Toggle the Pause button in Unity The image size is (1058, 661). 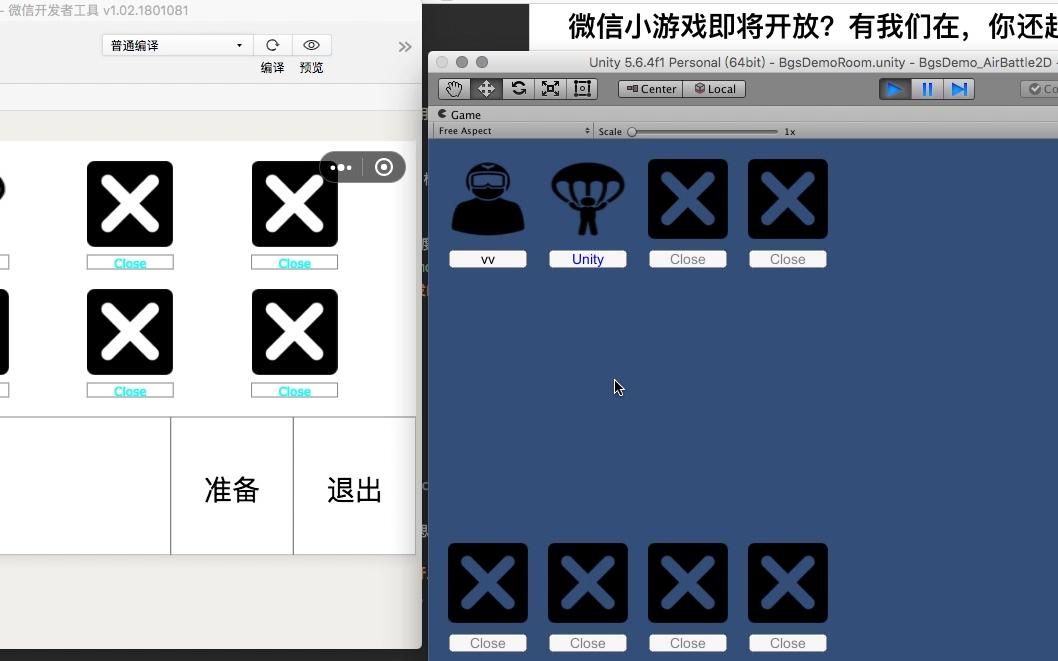point(927,88)
